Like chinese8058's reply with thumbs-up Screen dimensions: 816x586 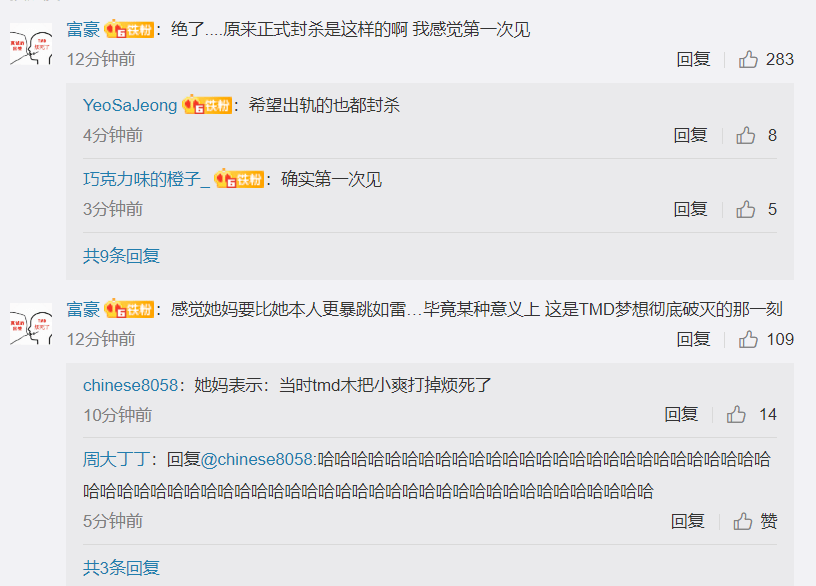[736, 415]
